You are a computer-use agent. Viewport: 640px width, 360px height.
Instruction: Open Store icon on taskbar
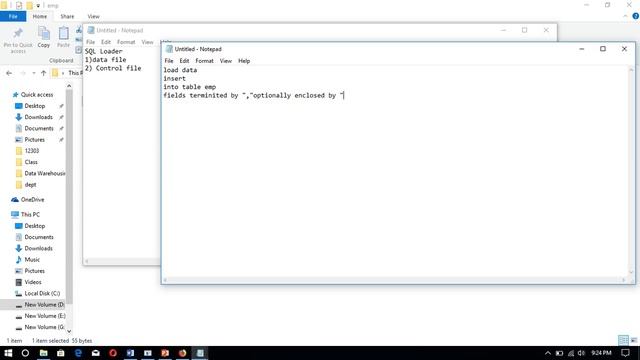tap(61, 353)
